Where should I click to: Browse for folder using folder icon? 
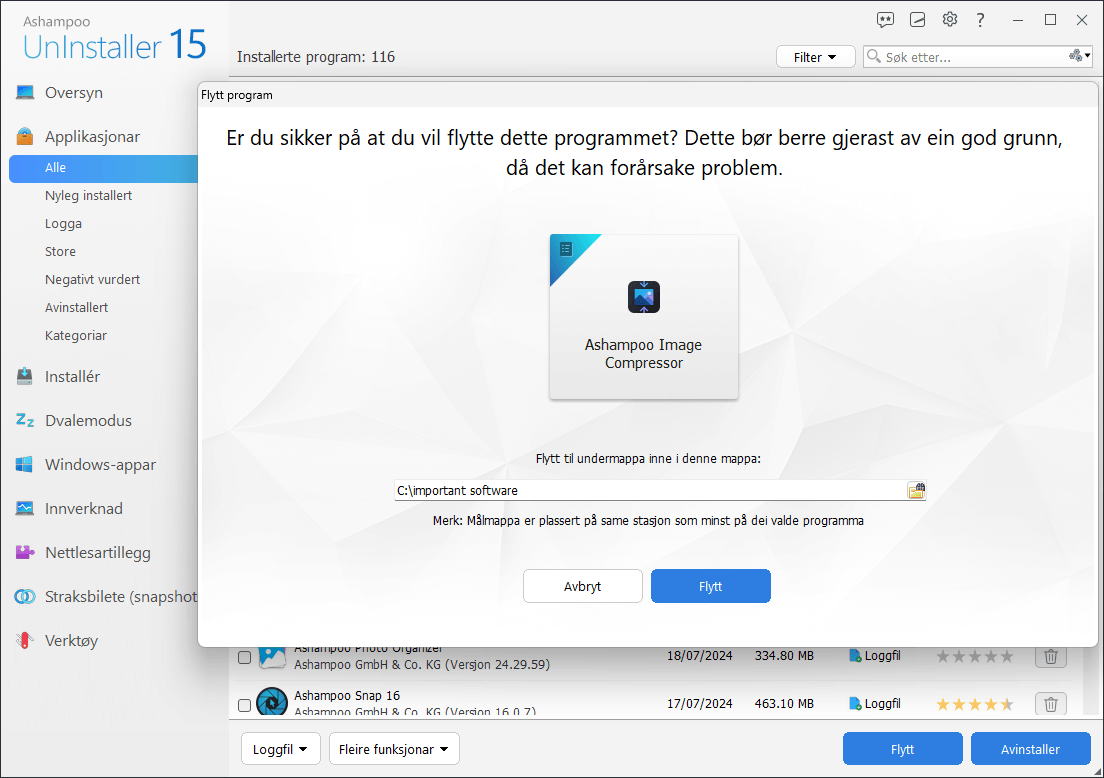click(x=916, y=490)
